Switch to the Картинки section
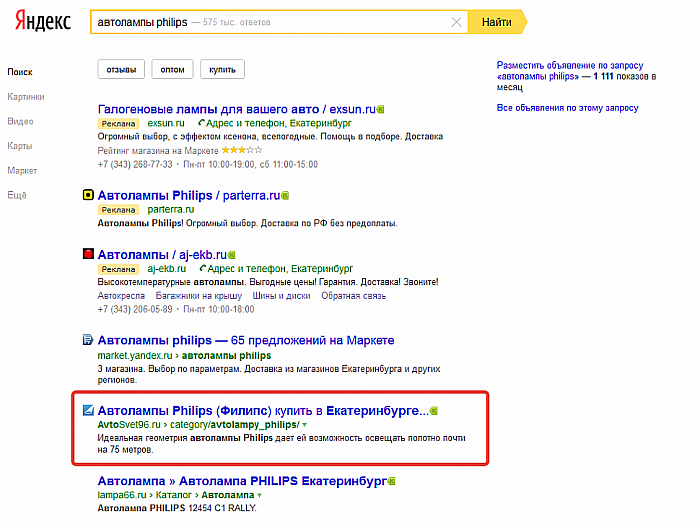This screenshot has height=527, width=700. (26, 96)
